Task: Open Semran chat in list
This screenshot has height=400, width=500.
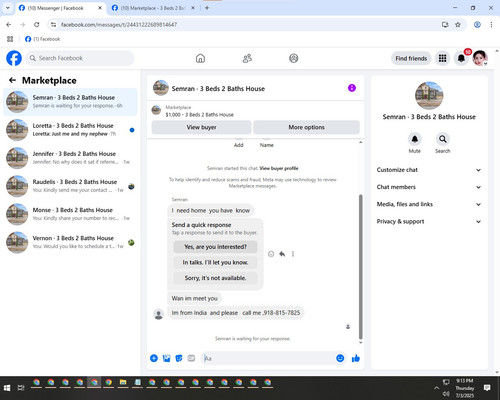Action: pyautogui.click(x=70, y=102)
